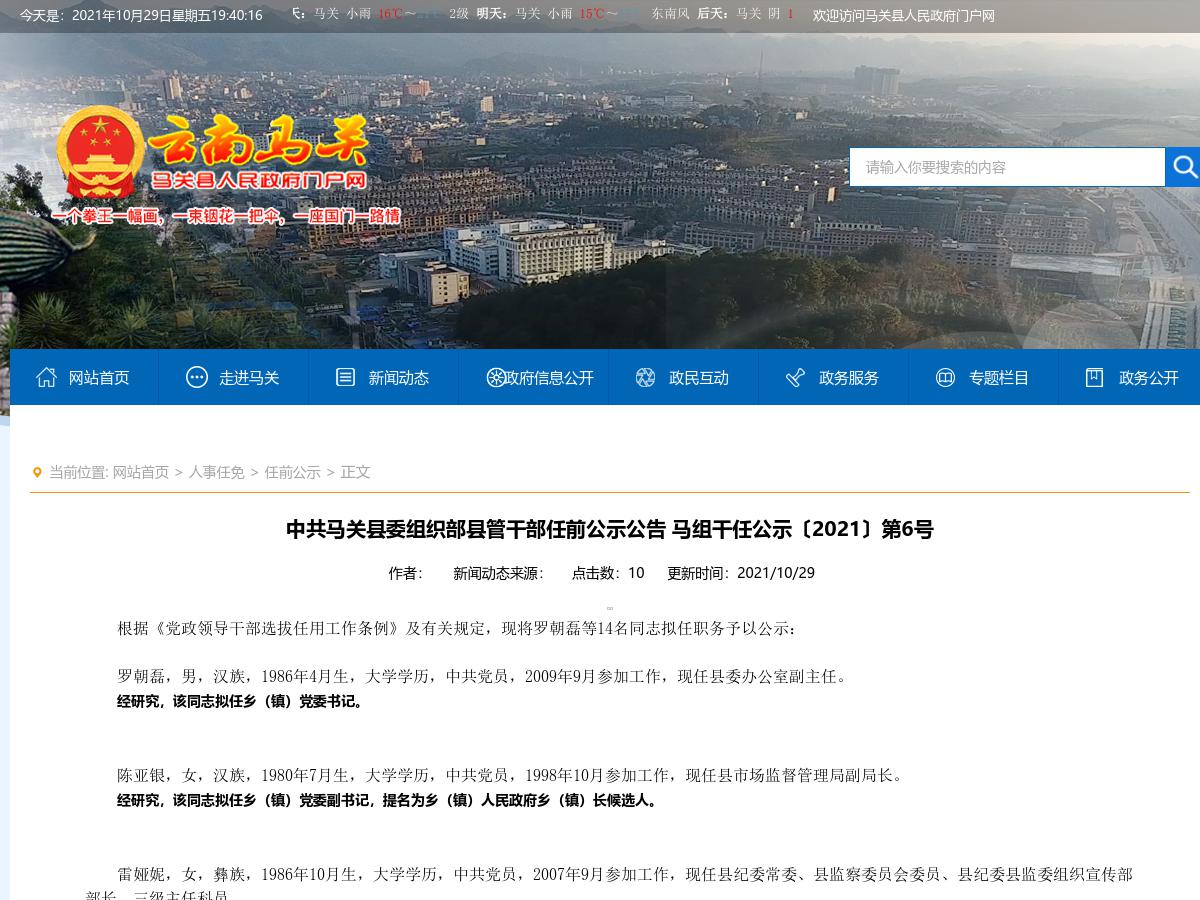Go to 网站首页 via breadcrumb

(x=141, y=472)
